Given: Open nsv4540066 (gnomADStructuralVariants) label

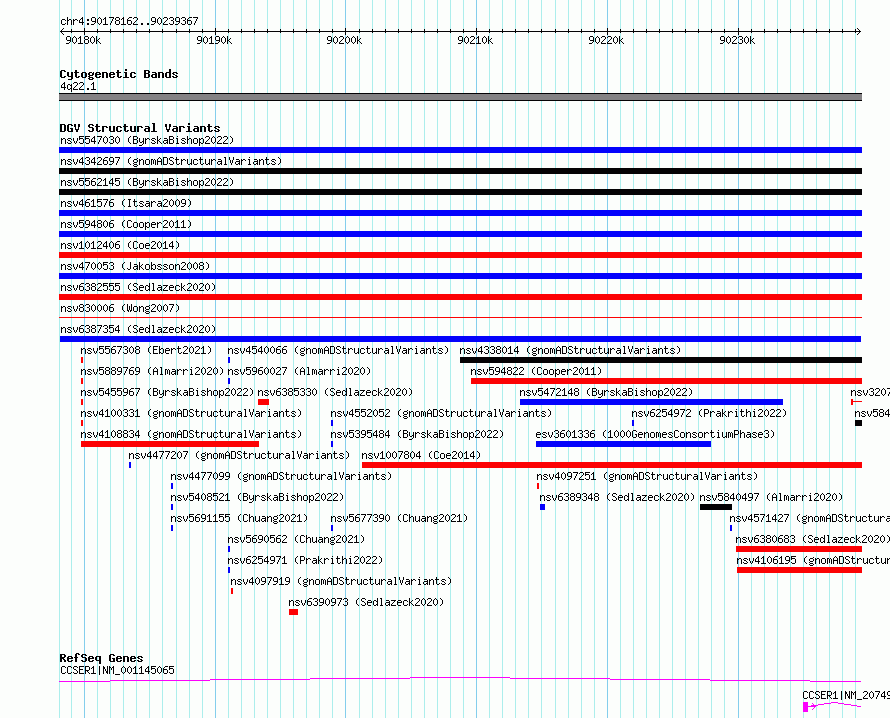Looking at the screenshot, I should (338, 350).
